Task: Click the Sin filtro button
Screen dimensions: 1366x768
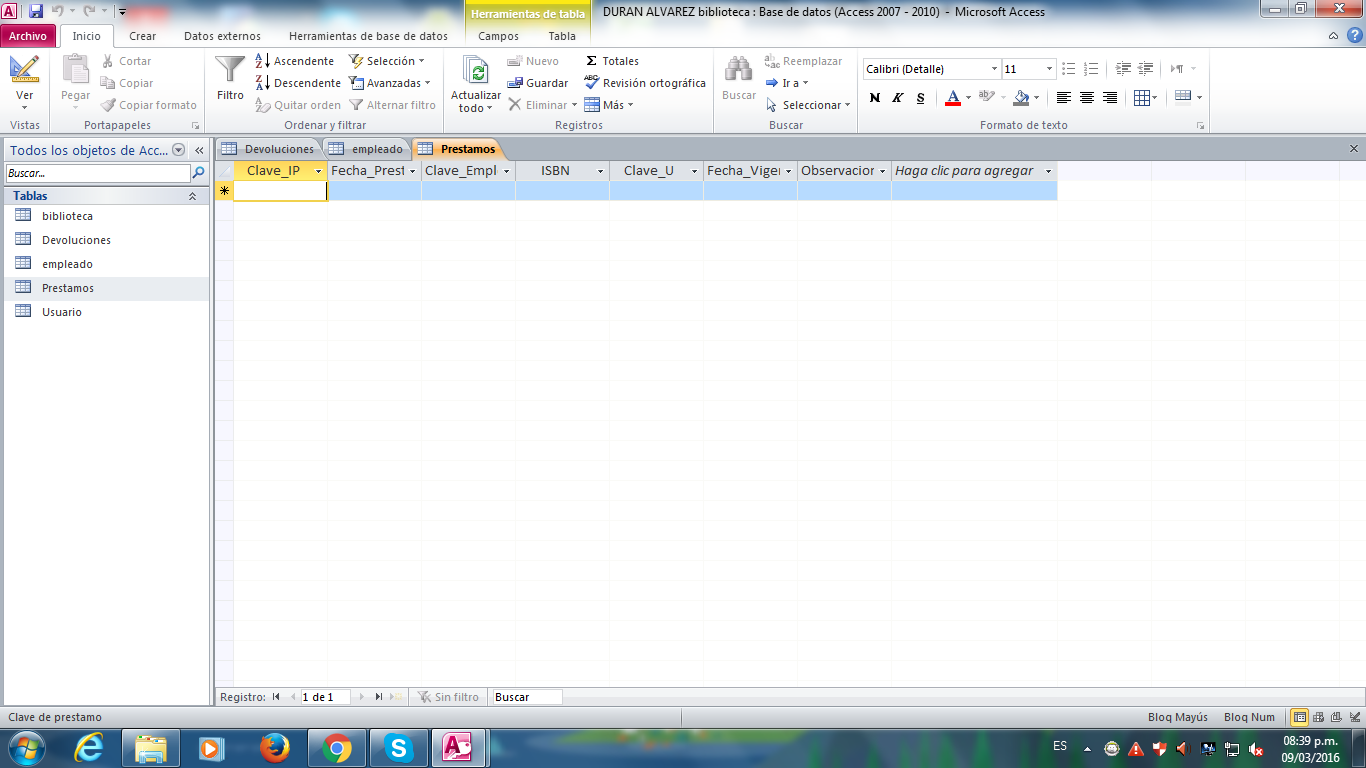Action: pyautogui.click(x=448, y=697)
